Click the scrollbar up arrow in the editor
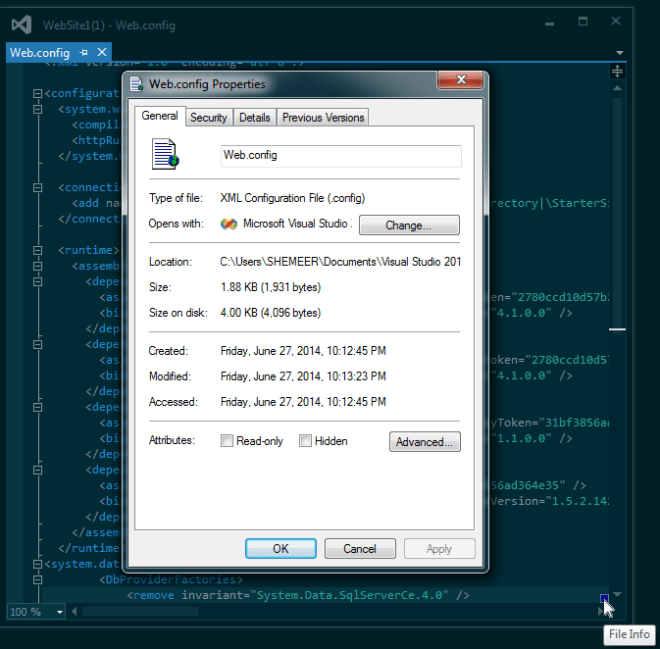 617,88
